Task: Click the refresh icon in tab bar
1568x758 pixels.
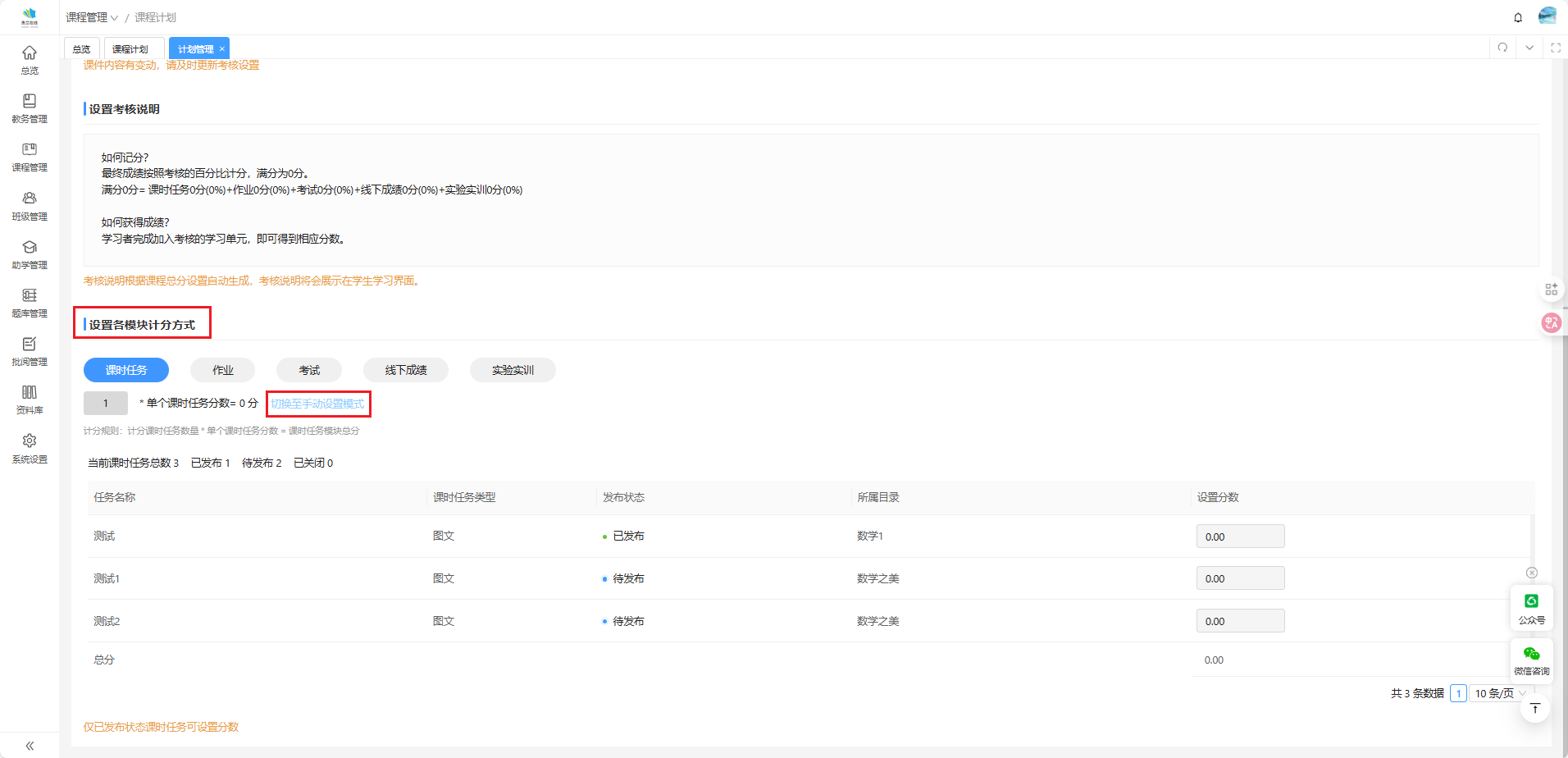Action: (1502, 48)
